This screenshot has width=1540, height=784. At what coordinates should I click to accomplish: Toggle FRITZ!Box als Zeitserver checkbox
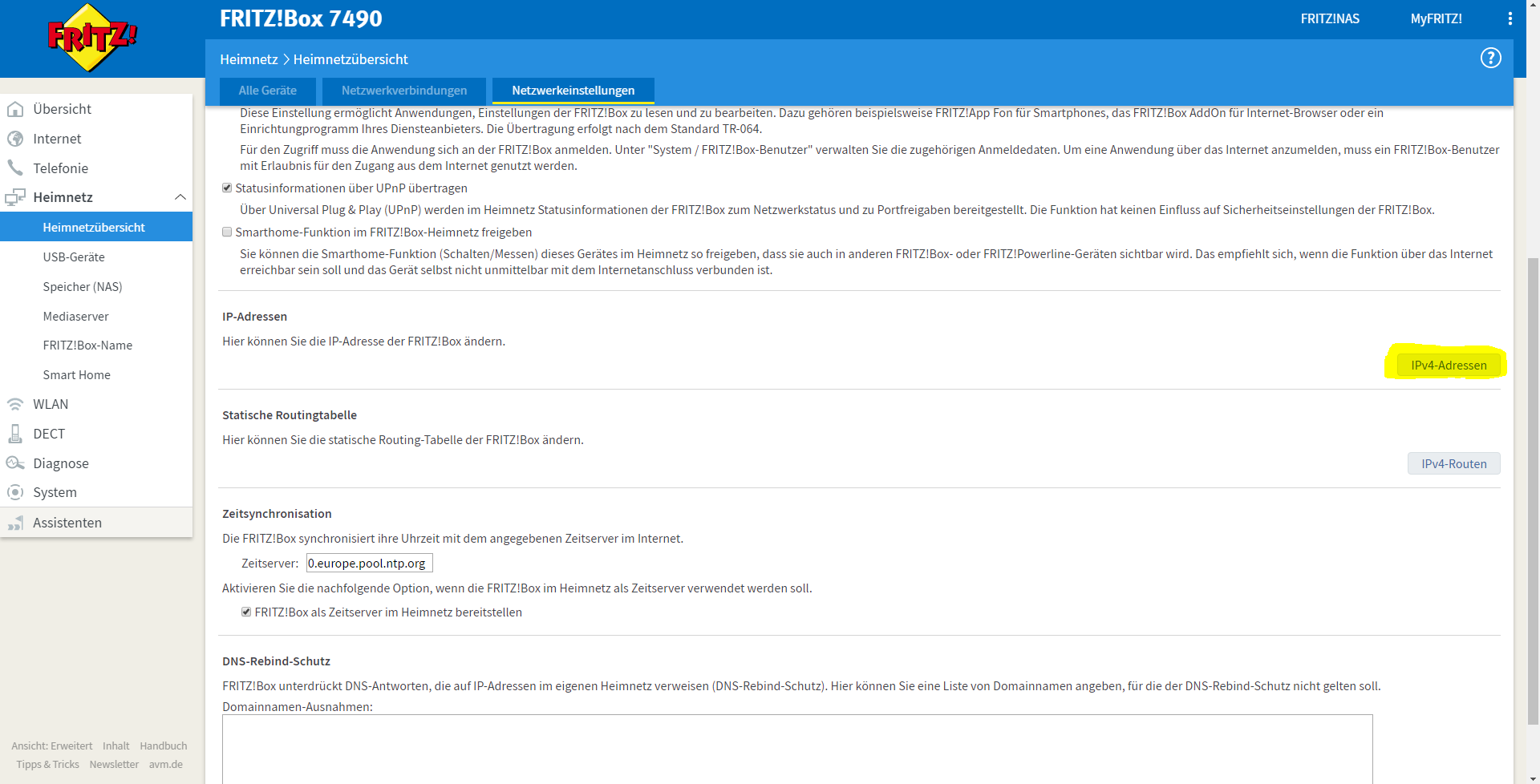pyautogui.click(x=246, y=612)
